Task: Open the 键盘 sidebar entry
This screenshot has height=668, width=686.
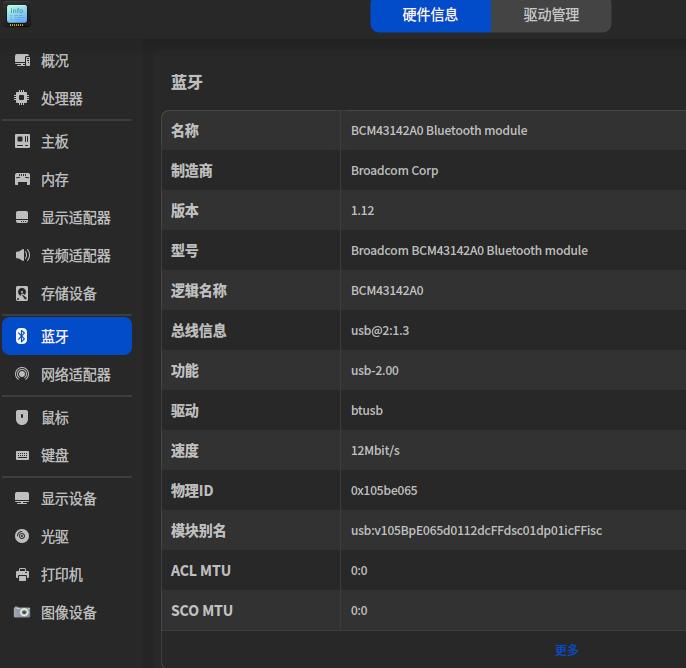Action: [x=67, y=455]
